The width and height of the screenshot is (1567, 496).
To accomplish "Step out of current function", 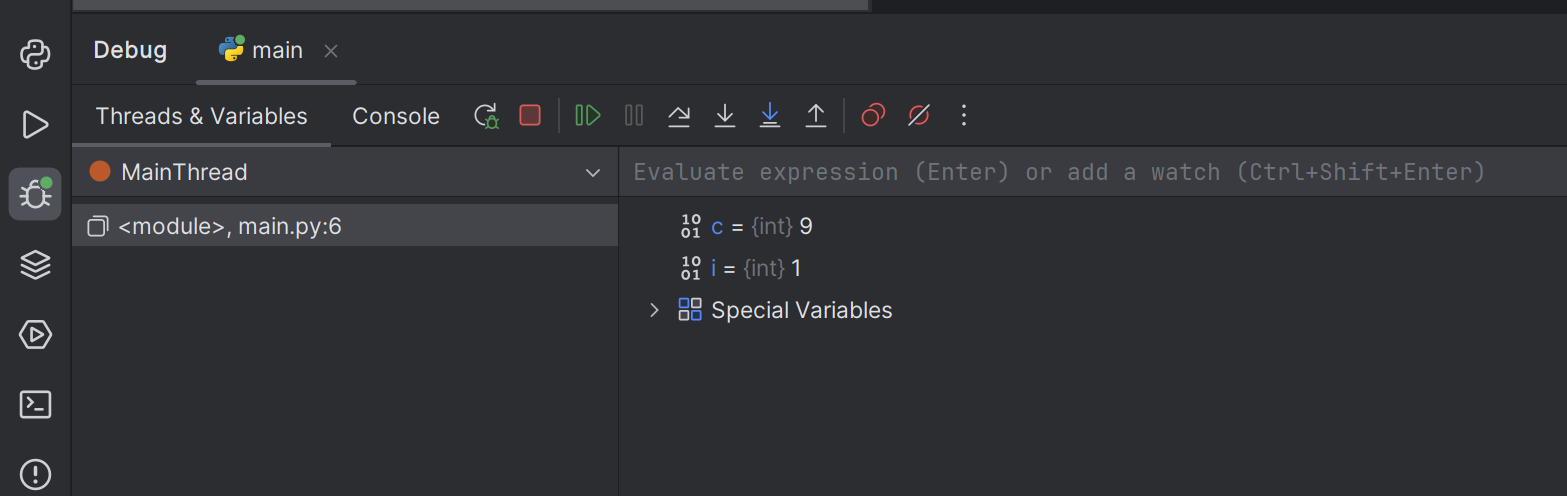I will [816, 116].
